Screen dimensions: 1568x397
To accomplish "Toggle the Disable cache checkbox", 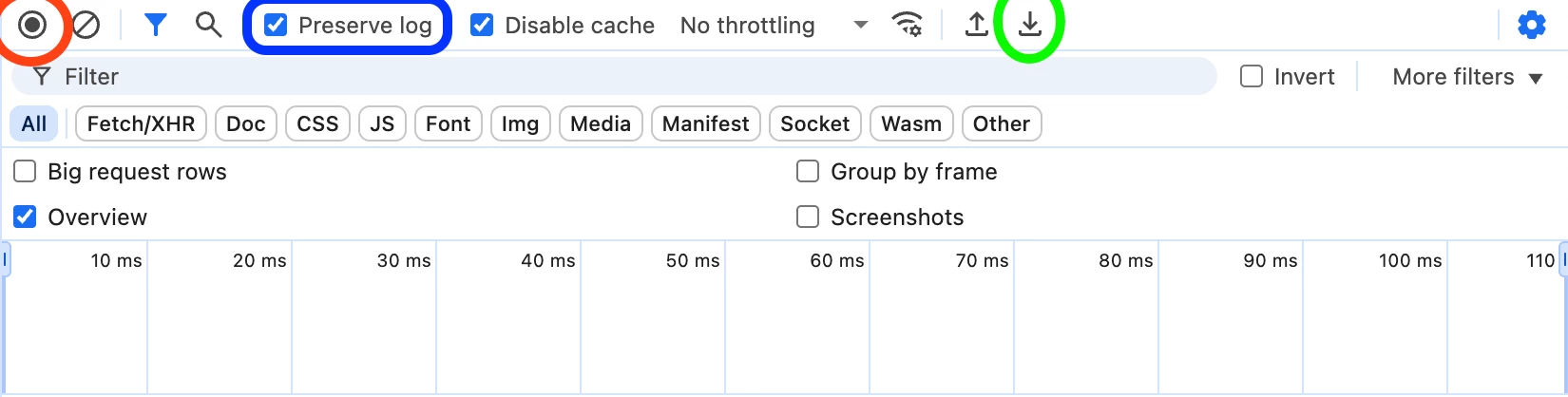I will [x=482, y=25].
